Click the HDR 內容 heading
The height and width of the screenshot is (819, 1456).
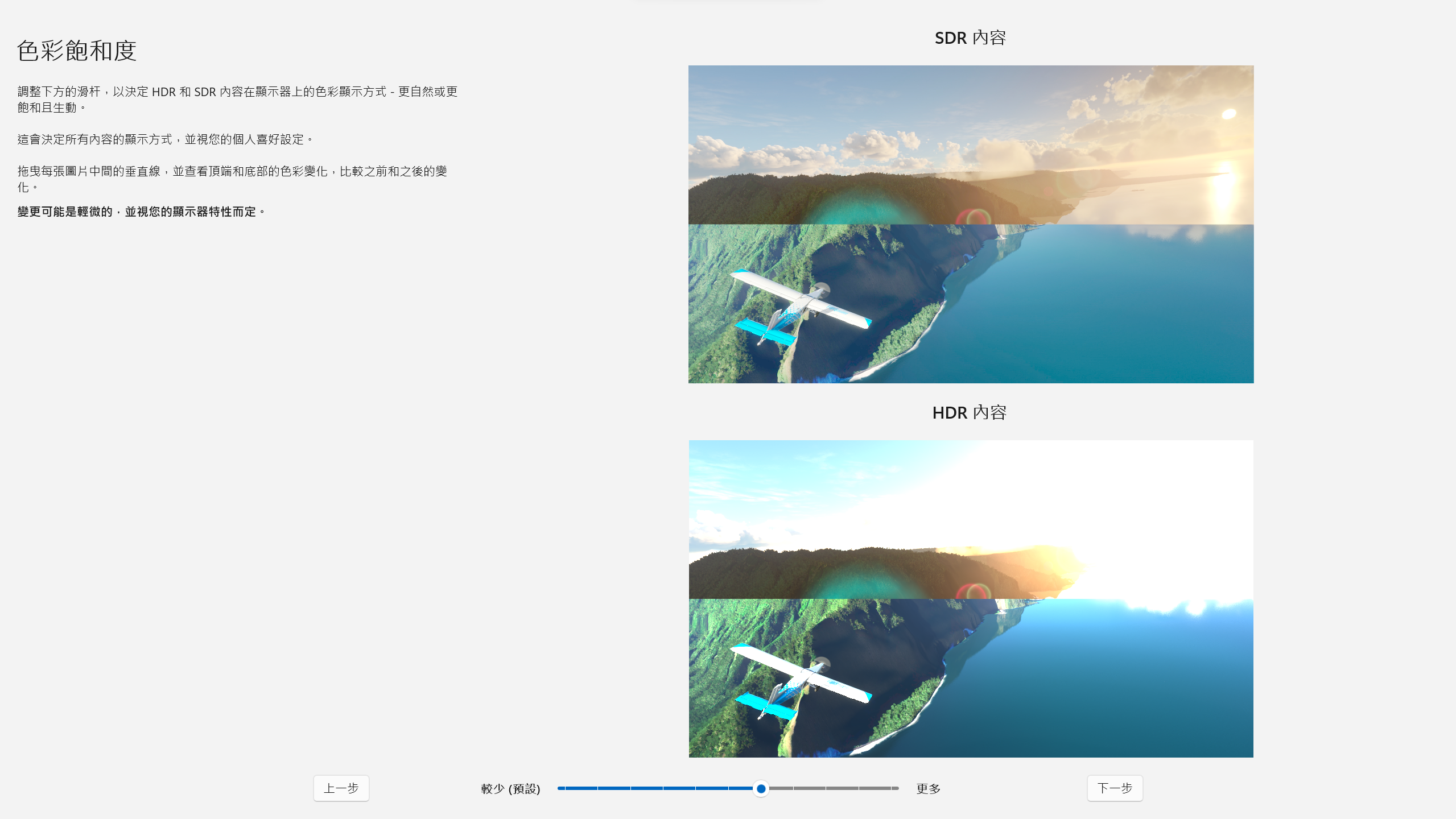(x=969, y=412)
